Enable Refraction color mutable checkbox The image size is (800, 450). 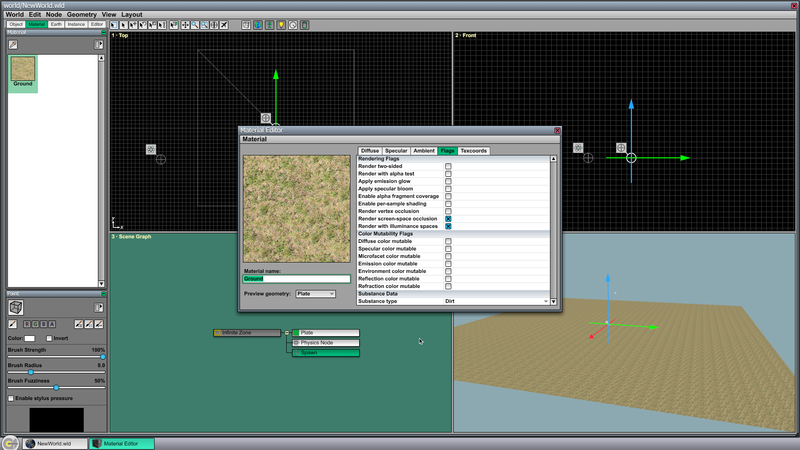tap(448, 286)
